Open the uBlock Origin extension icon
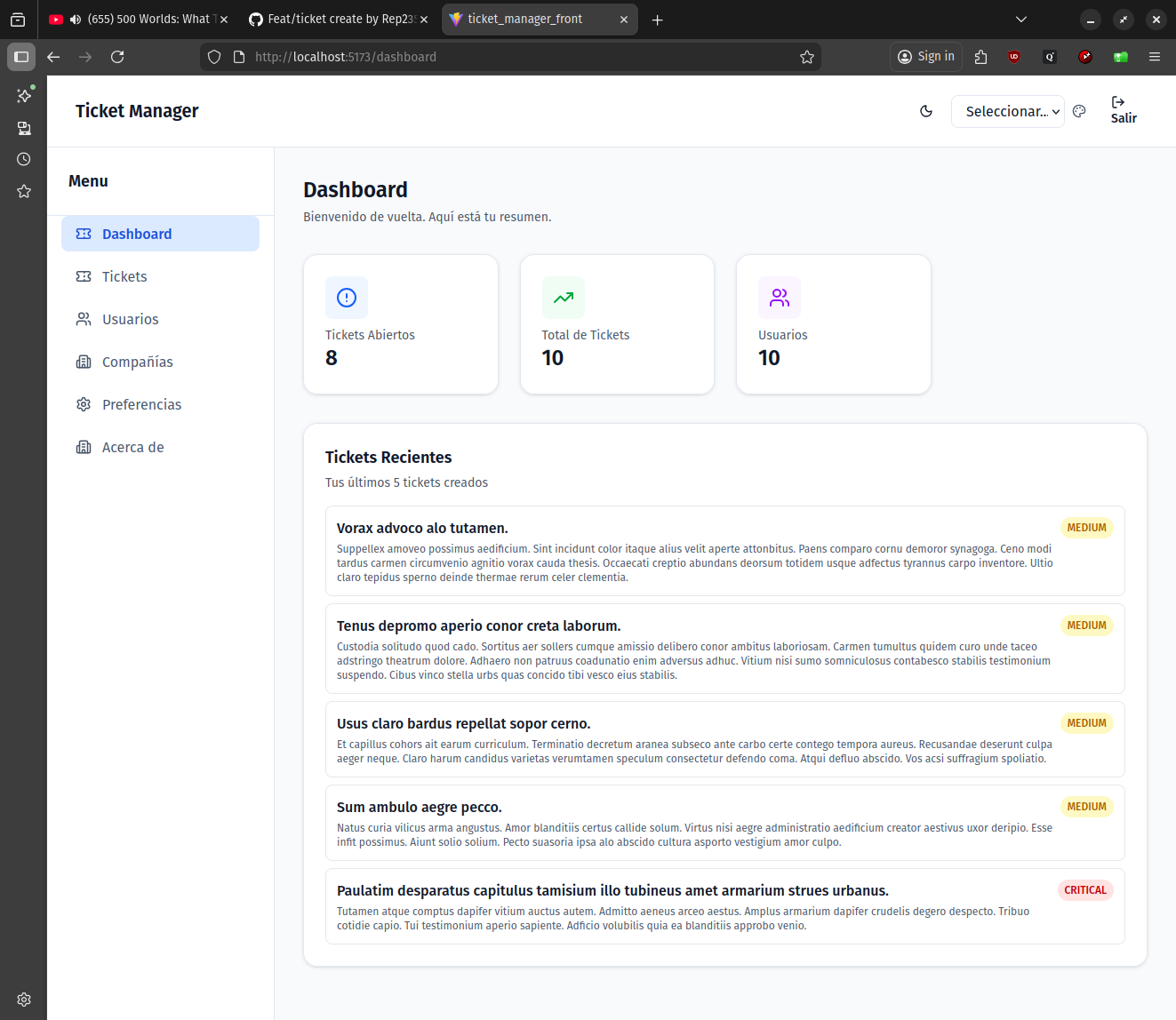 (x=1013, y=56)
